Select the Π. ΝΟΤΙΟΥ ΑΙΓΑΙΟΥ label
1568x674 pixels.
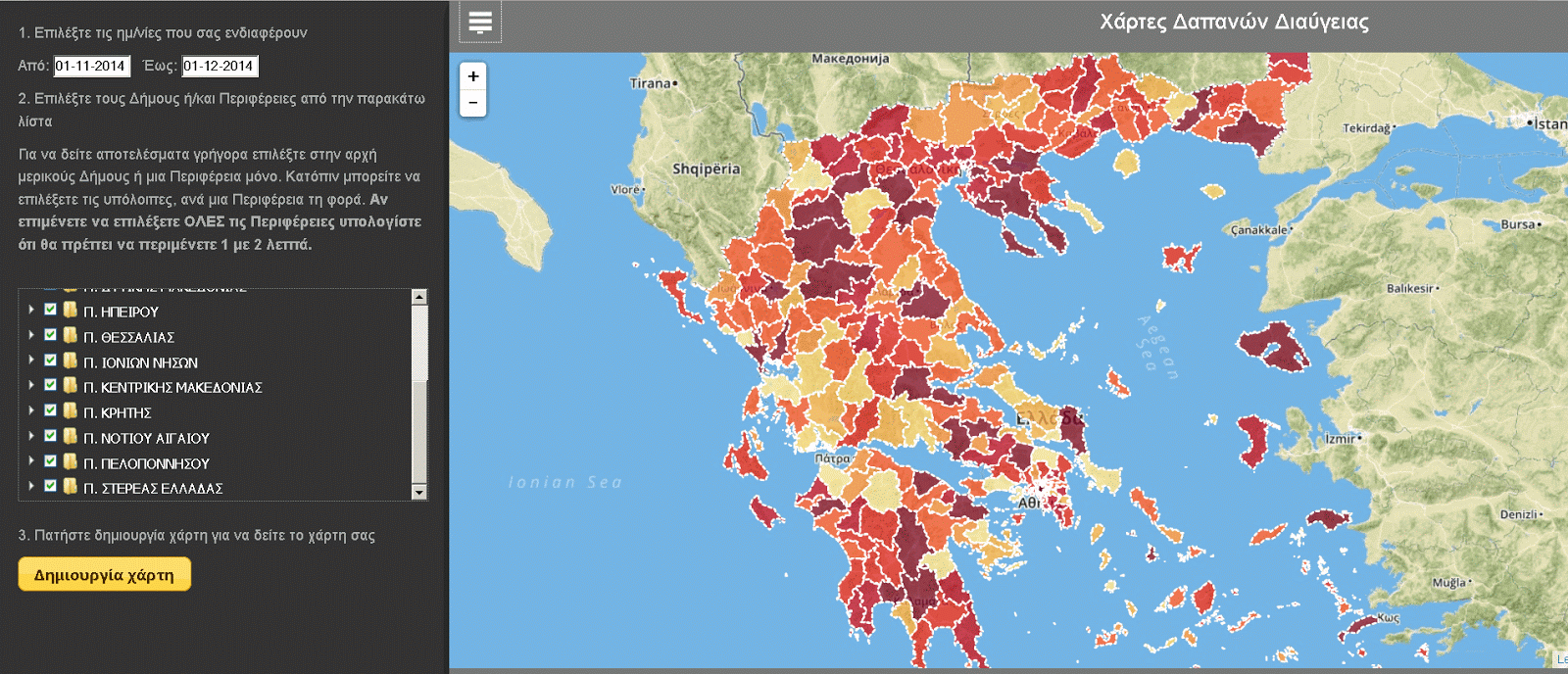(146, 438)
